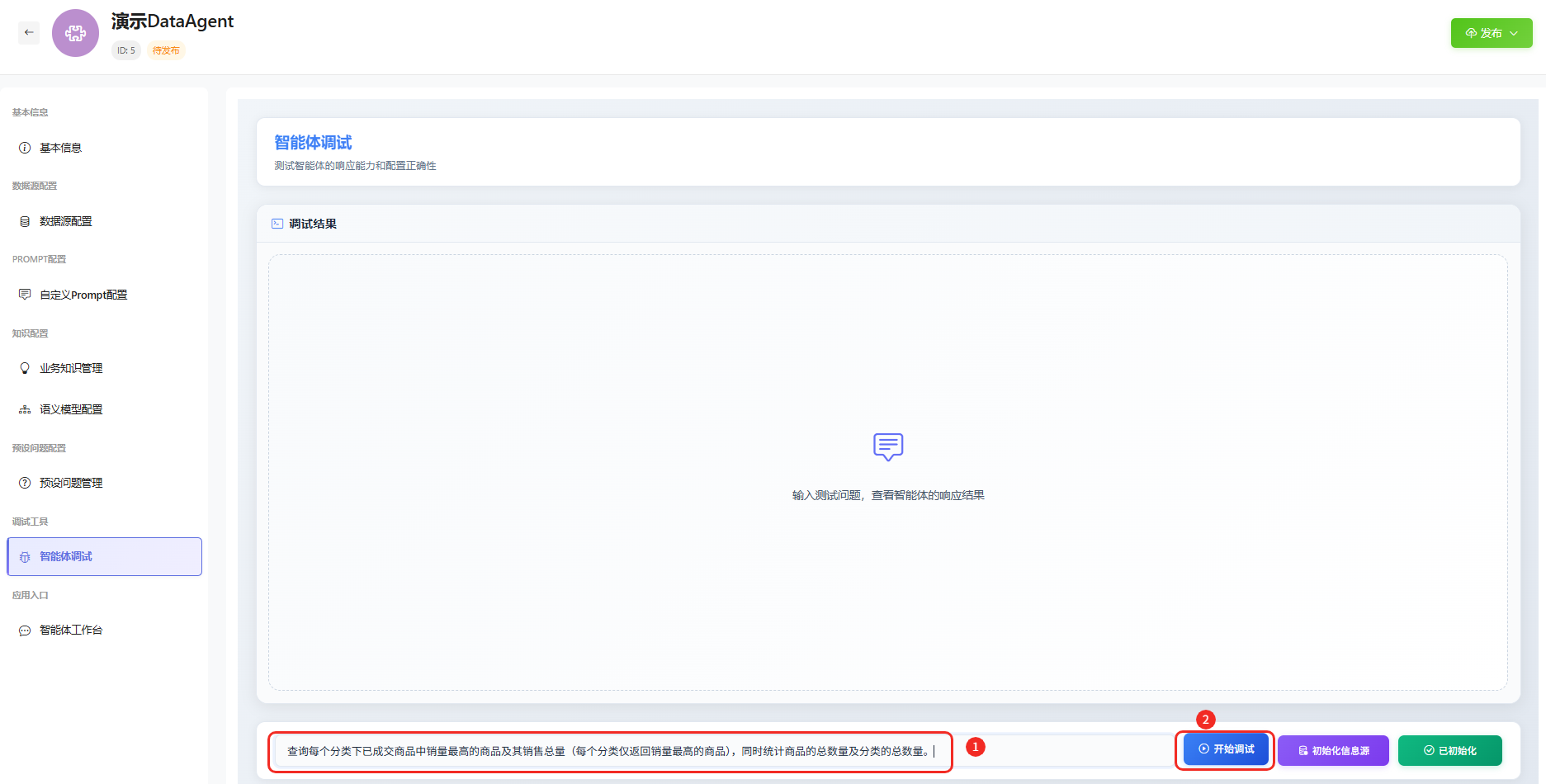Click the node icon beside 语义模型配置
The image size is (1546, 784).
(x=24, y=409)
